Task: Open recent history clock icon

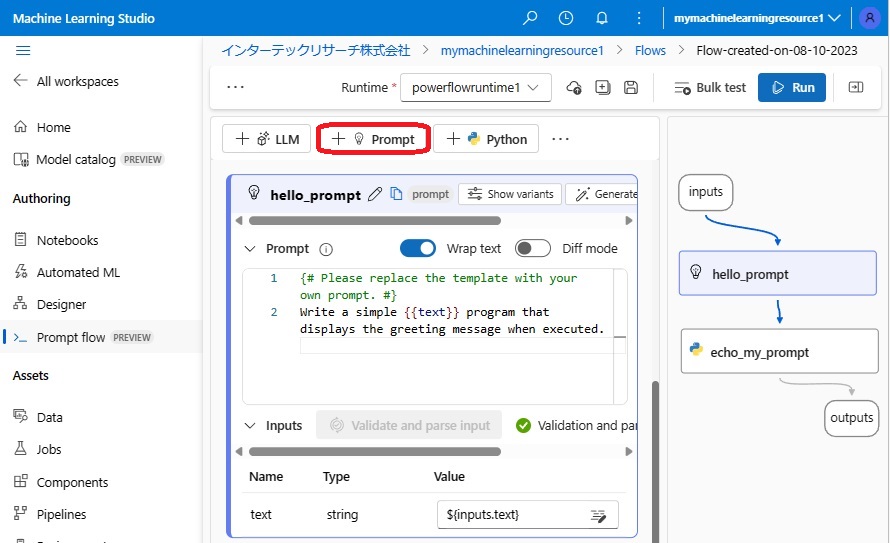Action: tap(565, 18)
